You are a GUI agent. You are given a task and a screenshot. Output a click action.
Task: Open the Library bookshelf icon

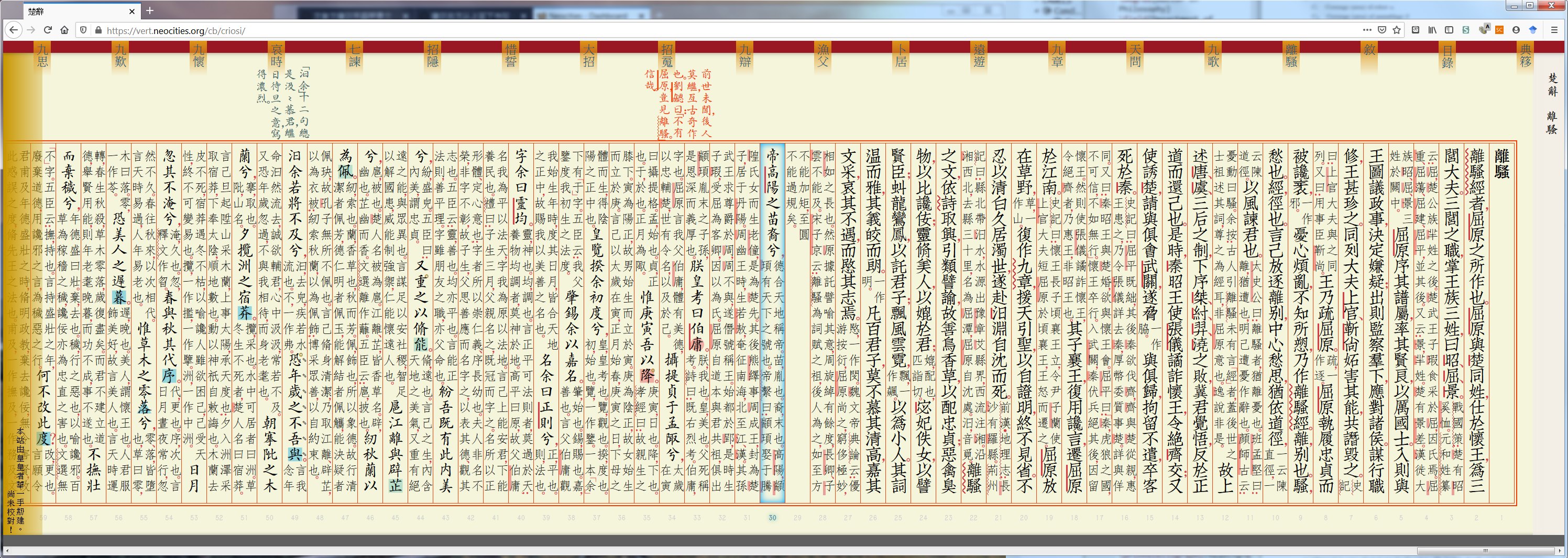(1432, 30)
